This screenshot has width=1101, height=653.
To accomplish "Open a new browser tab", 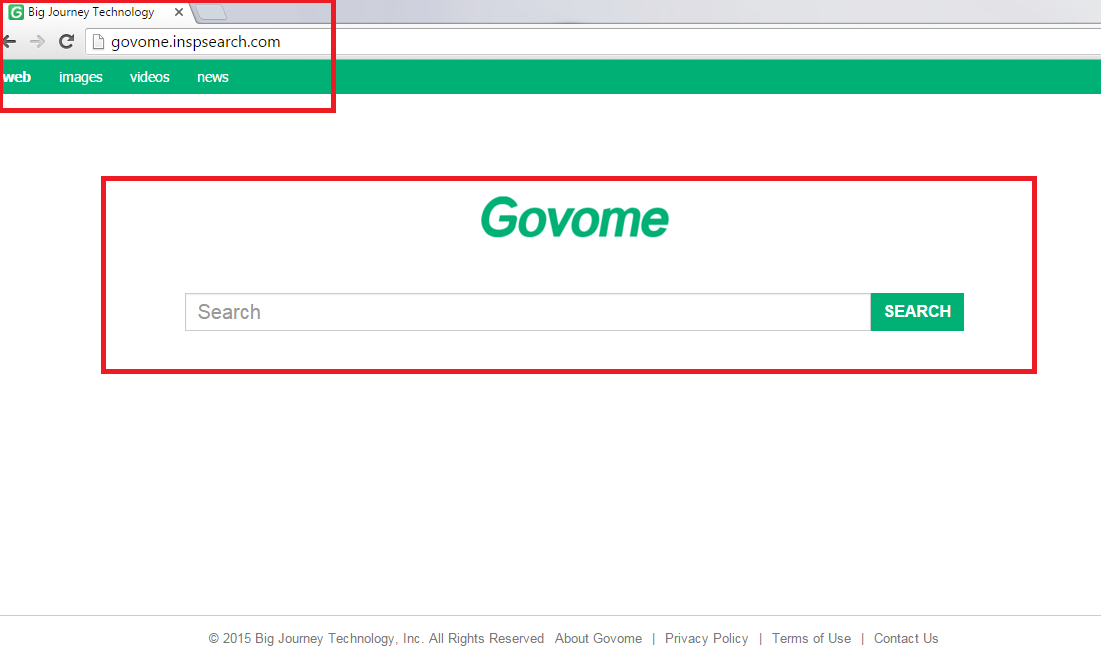I will point(211,13).
